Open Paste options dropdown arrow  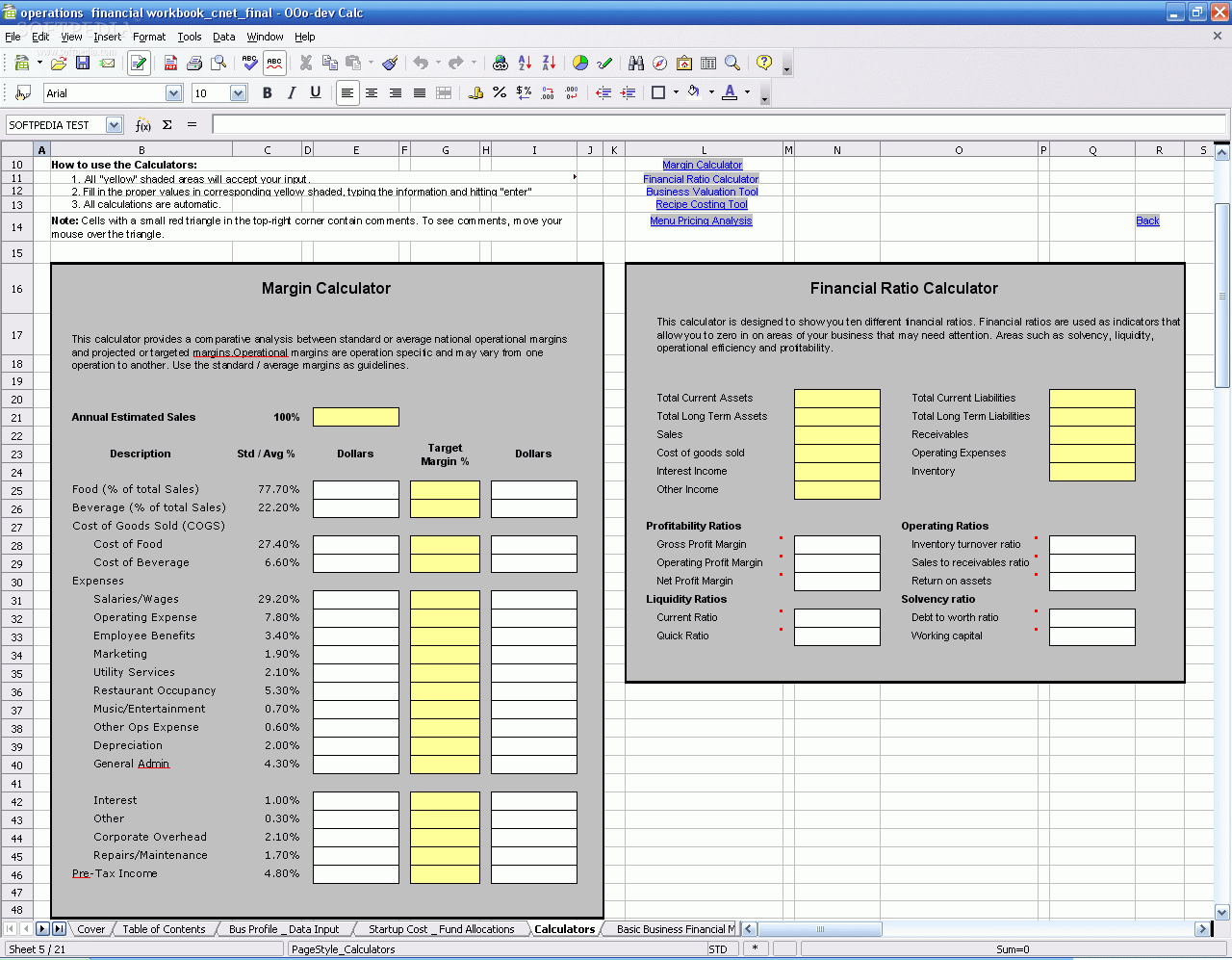point(371,63)
